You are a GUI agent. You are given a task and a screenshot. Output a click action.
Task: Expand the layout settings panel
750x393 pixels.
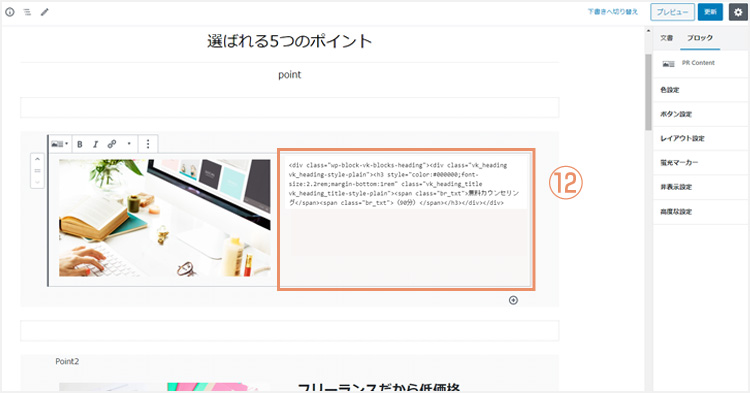click(x=701, y=139)
